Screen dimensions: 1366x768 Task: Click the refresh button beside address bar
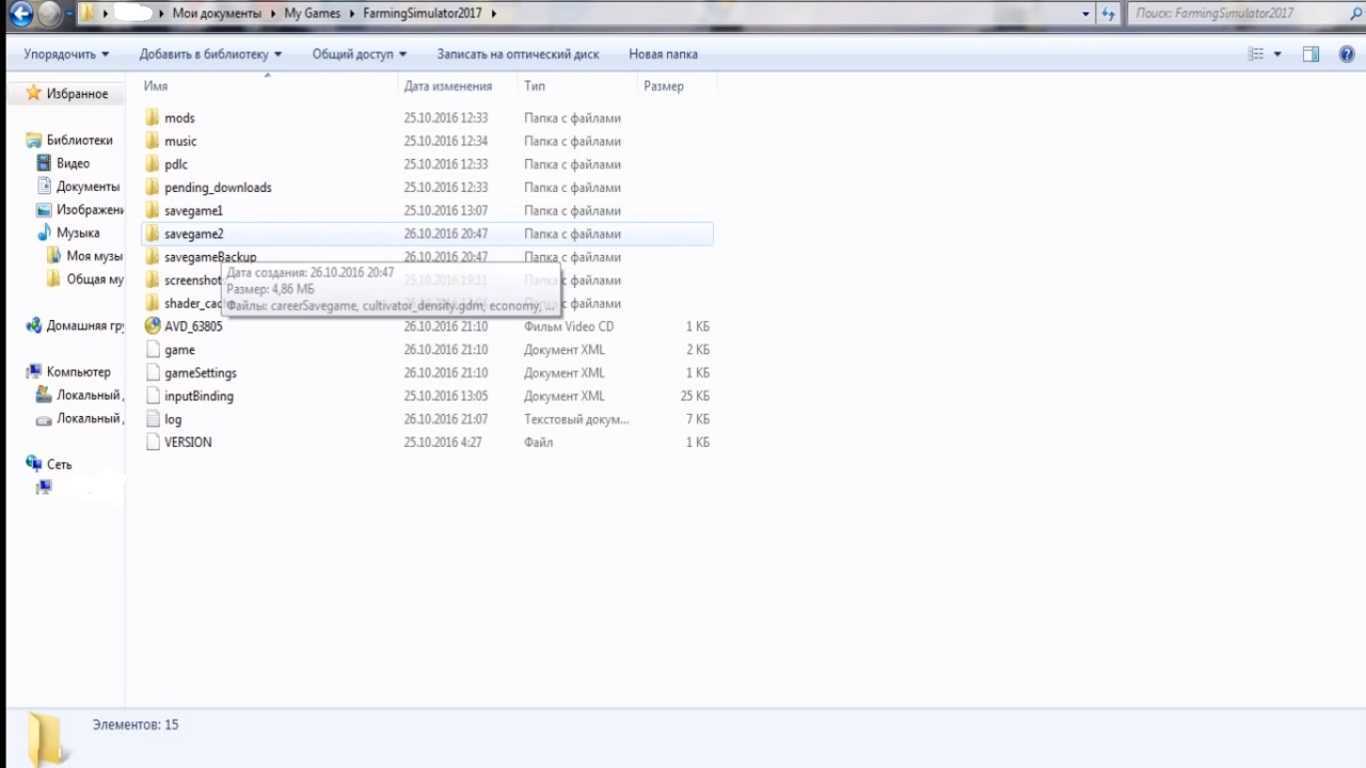1107,14
